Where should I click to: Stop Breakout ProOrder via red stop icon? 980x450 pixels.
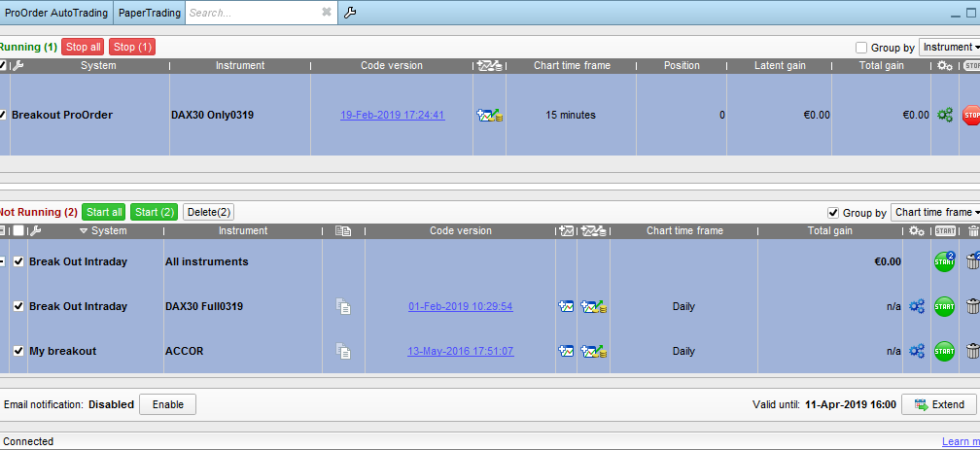tap(971, 115)
